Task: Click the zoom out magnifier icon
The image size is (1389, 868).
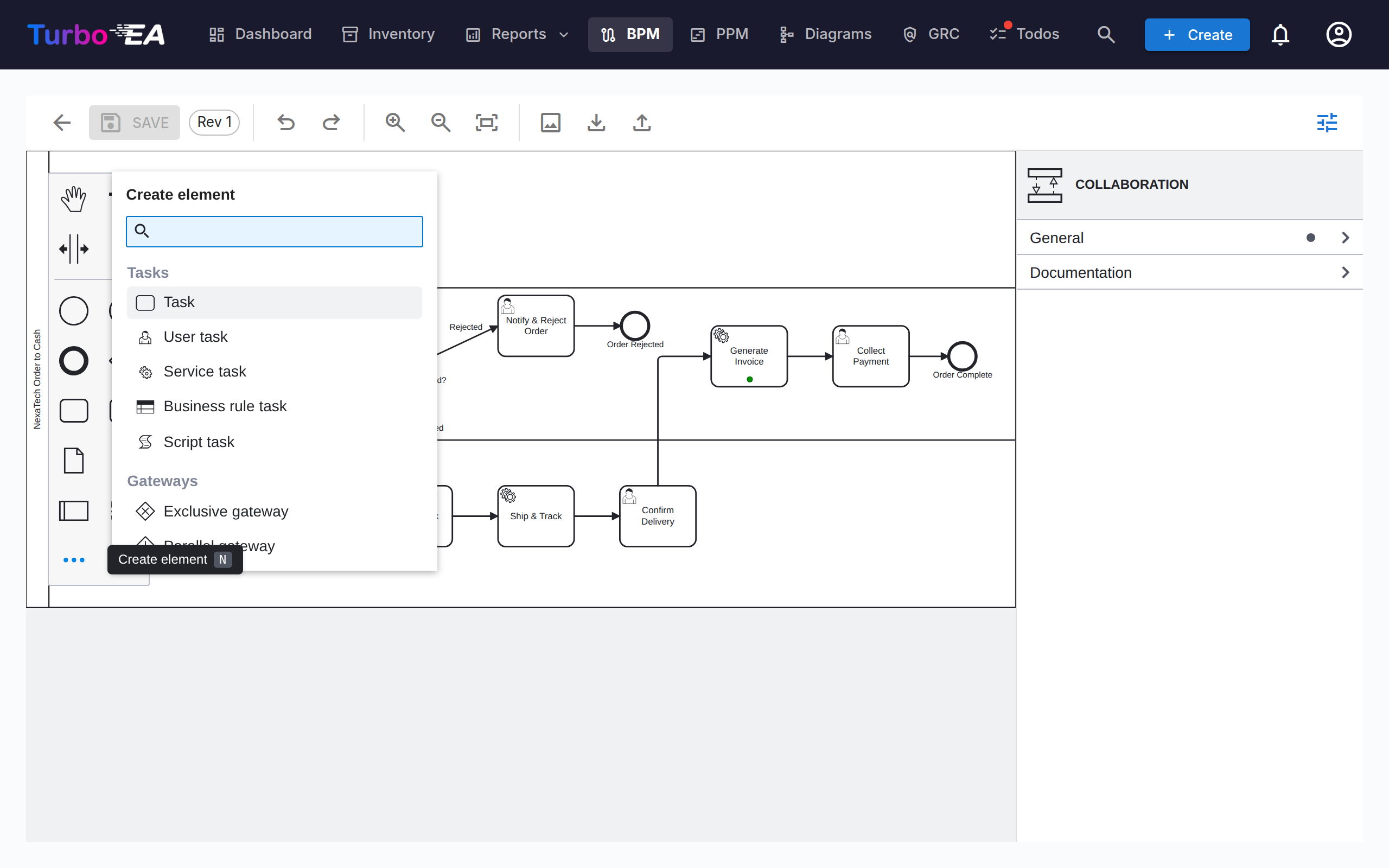Action: 440,123
